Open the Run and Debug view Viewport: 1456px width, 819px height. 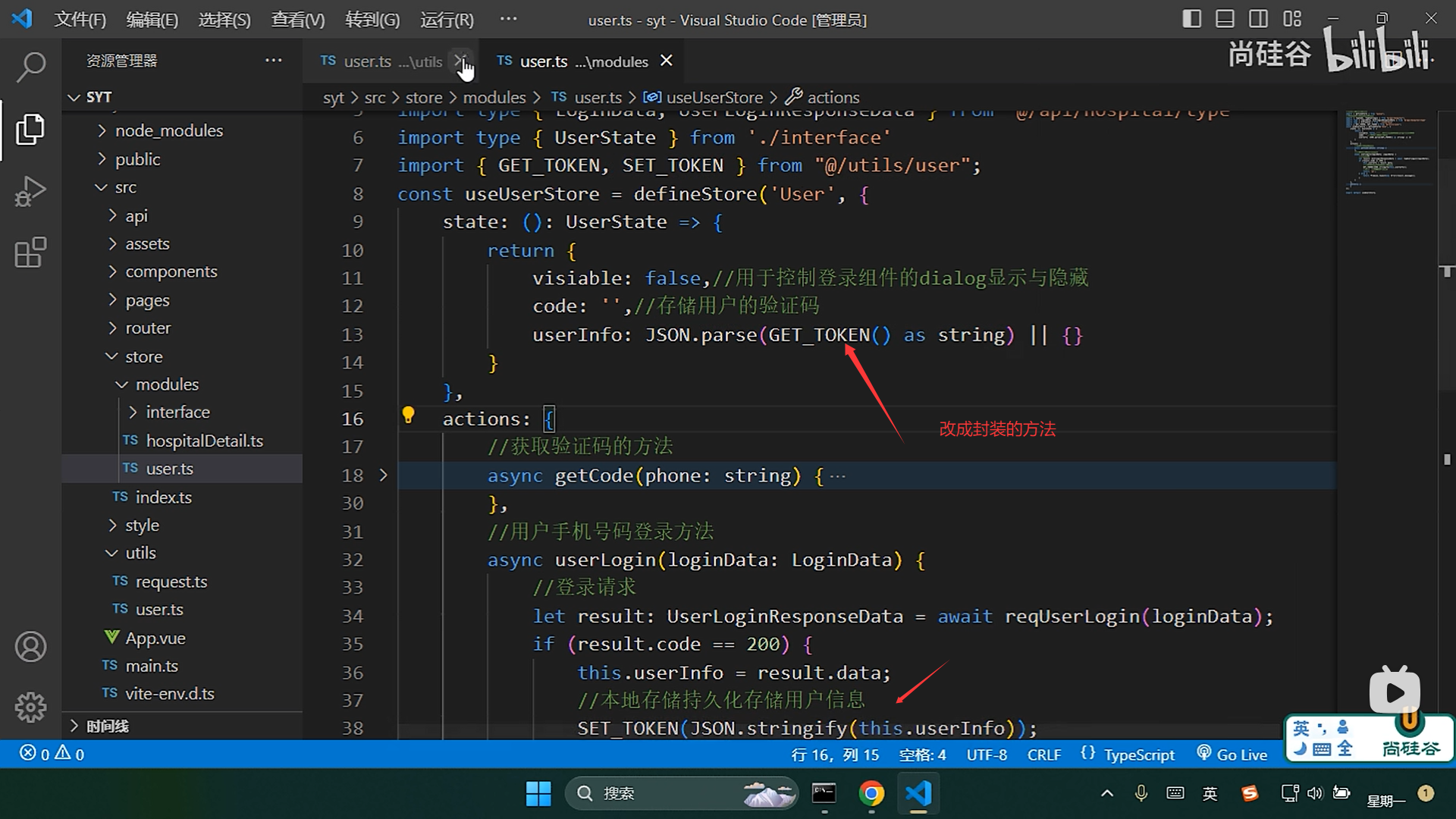[30, 191]
